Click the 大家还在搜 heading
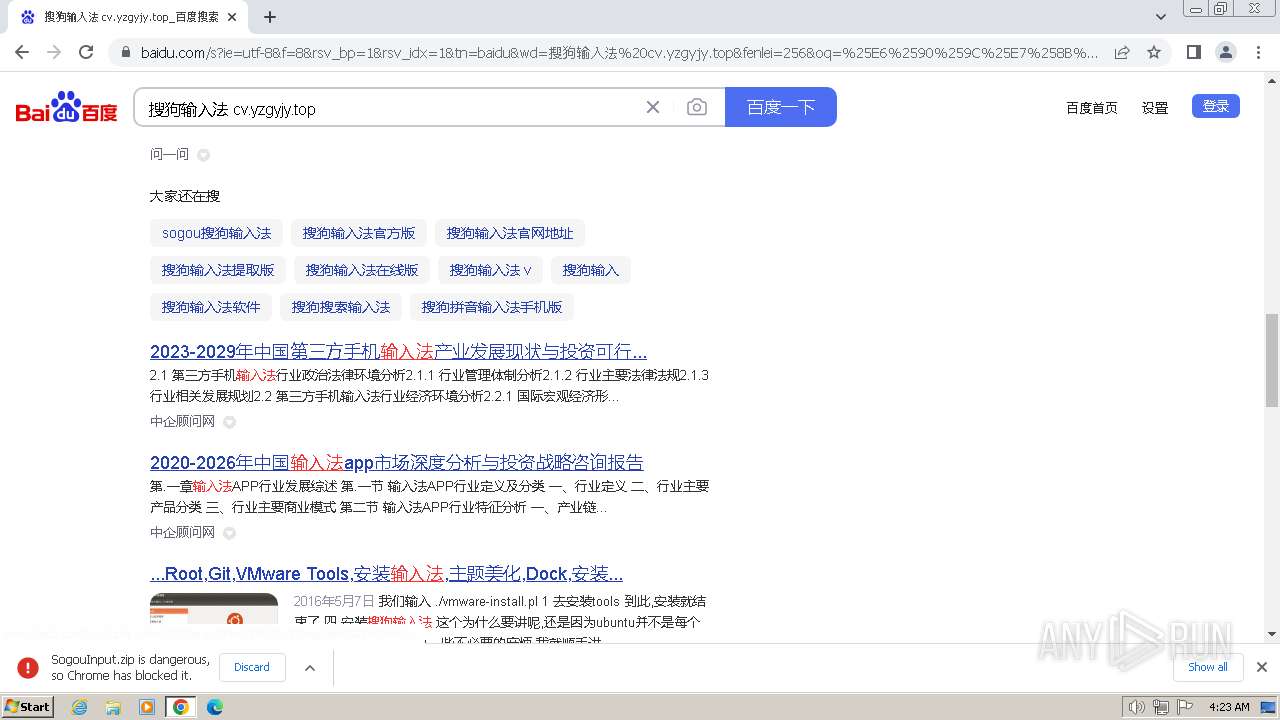1280x720 pixels. pyautogui.click(x=185, y=196)
